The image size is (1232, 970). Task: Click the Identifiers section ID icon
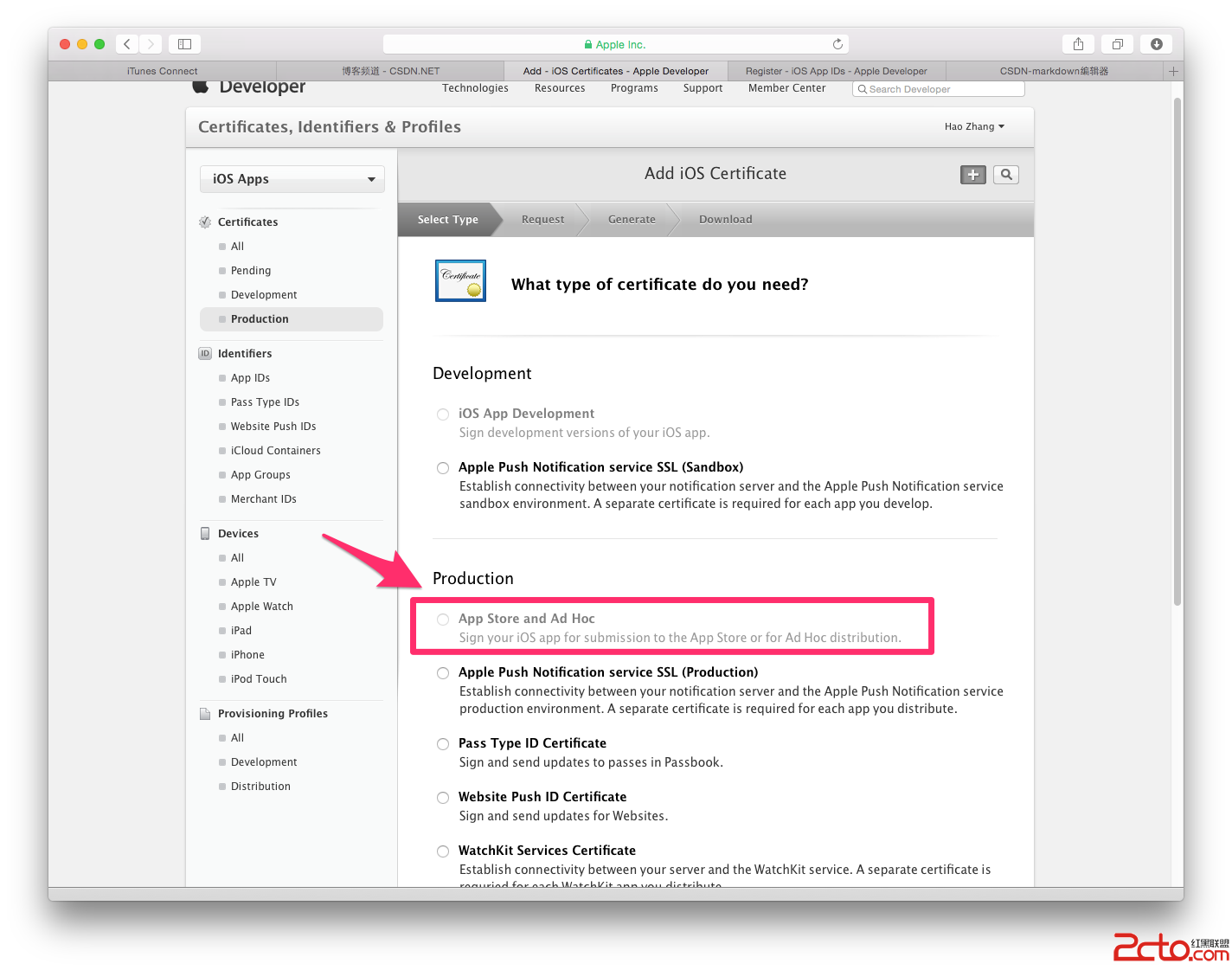pos(205,354)
